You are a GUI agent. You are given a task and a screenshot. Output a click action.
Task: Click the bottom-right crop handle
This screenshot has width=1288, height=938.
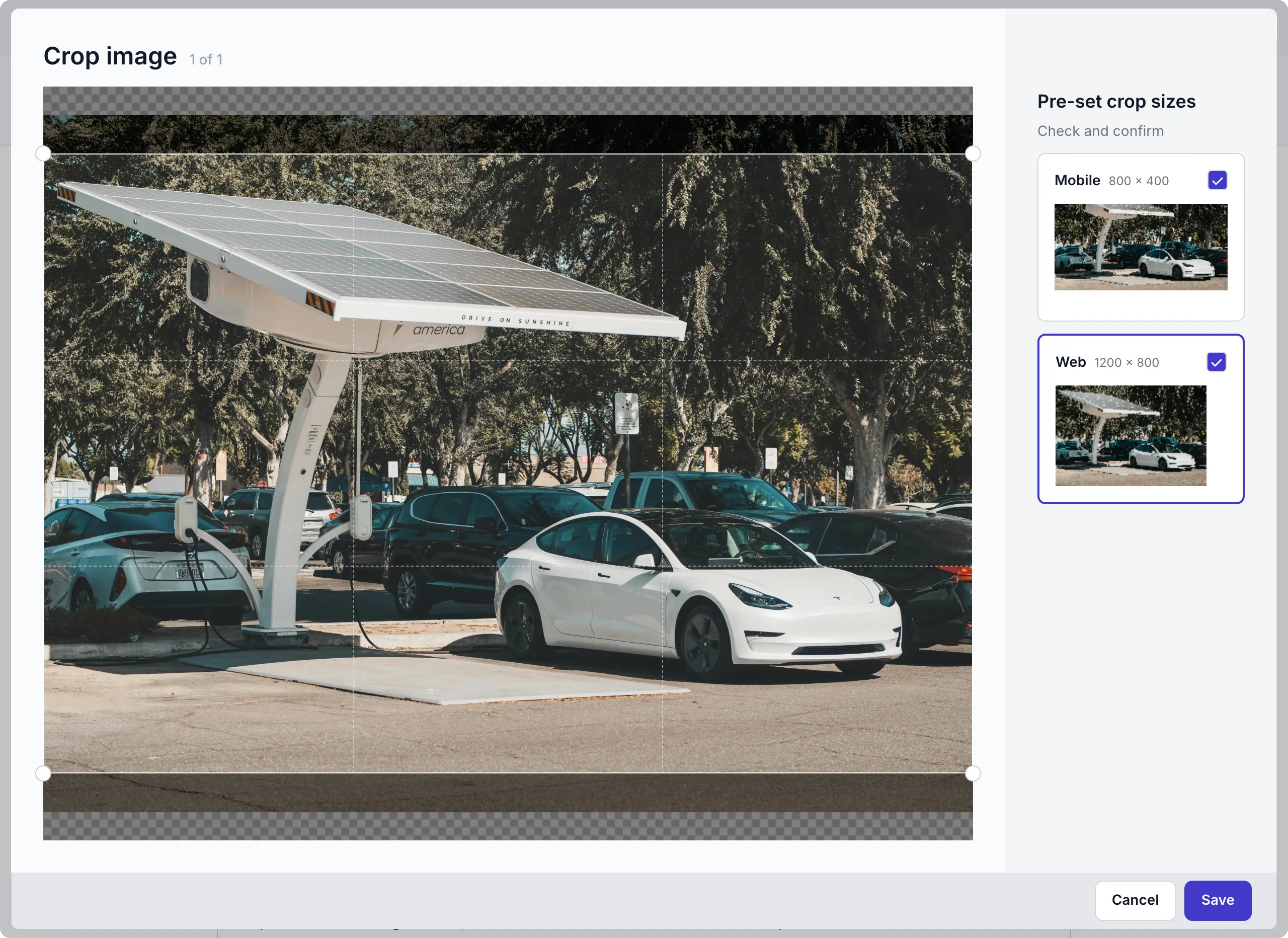point(972,773)
